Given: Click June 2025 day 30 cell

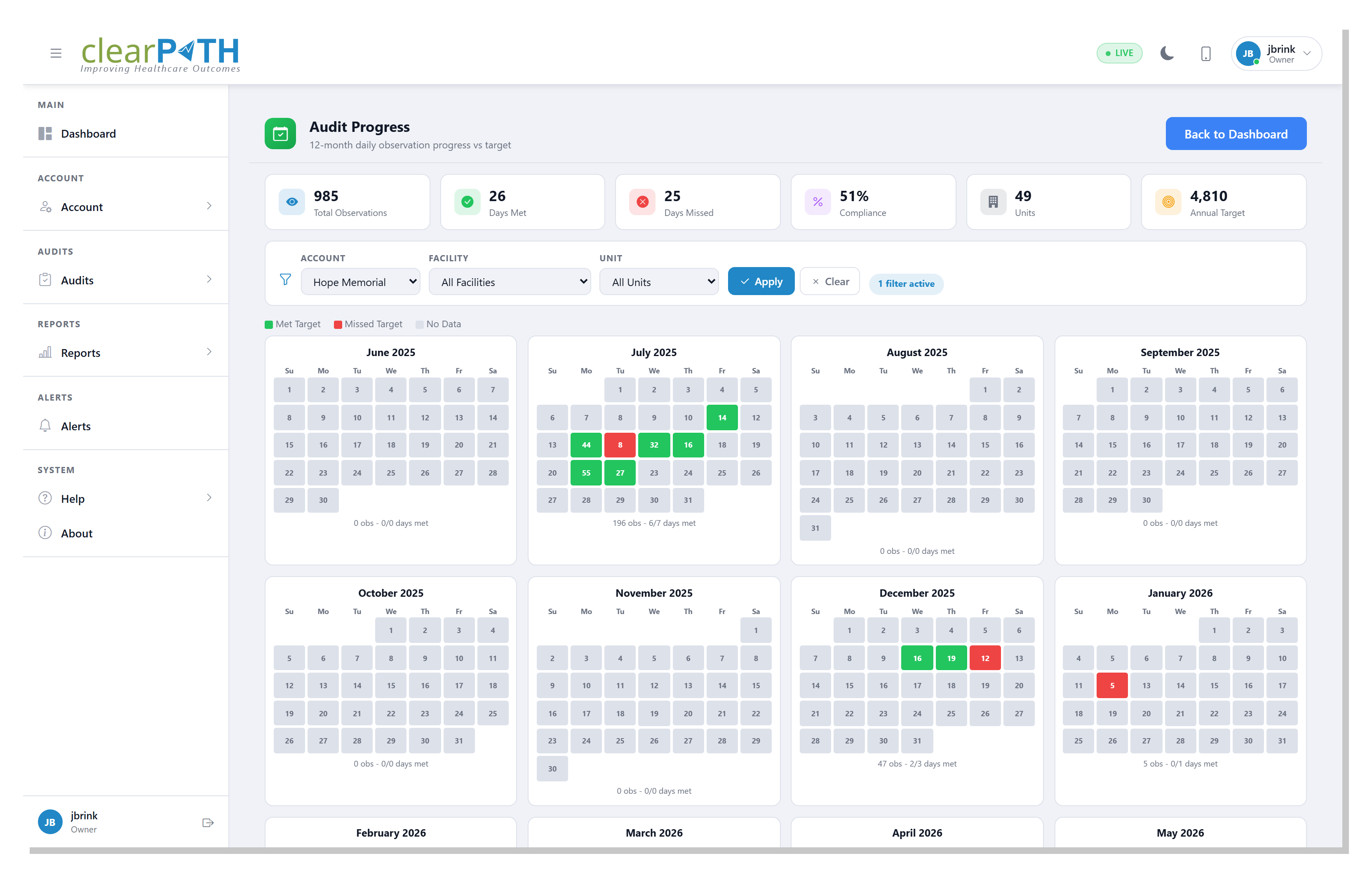Looking at the screenshot, I should click(323, 500).
